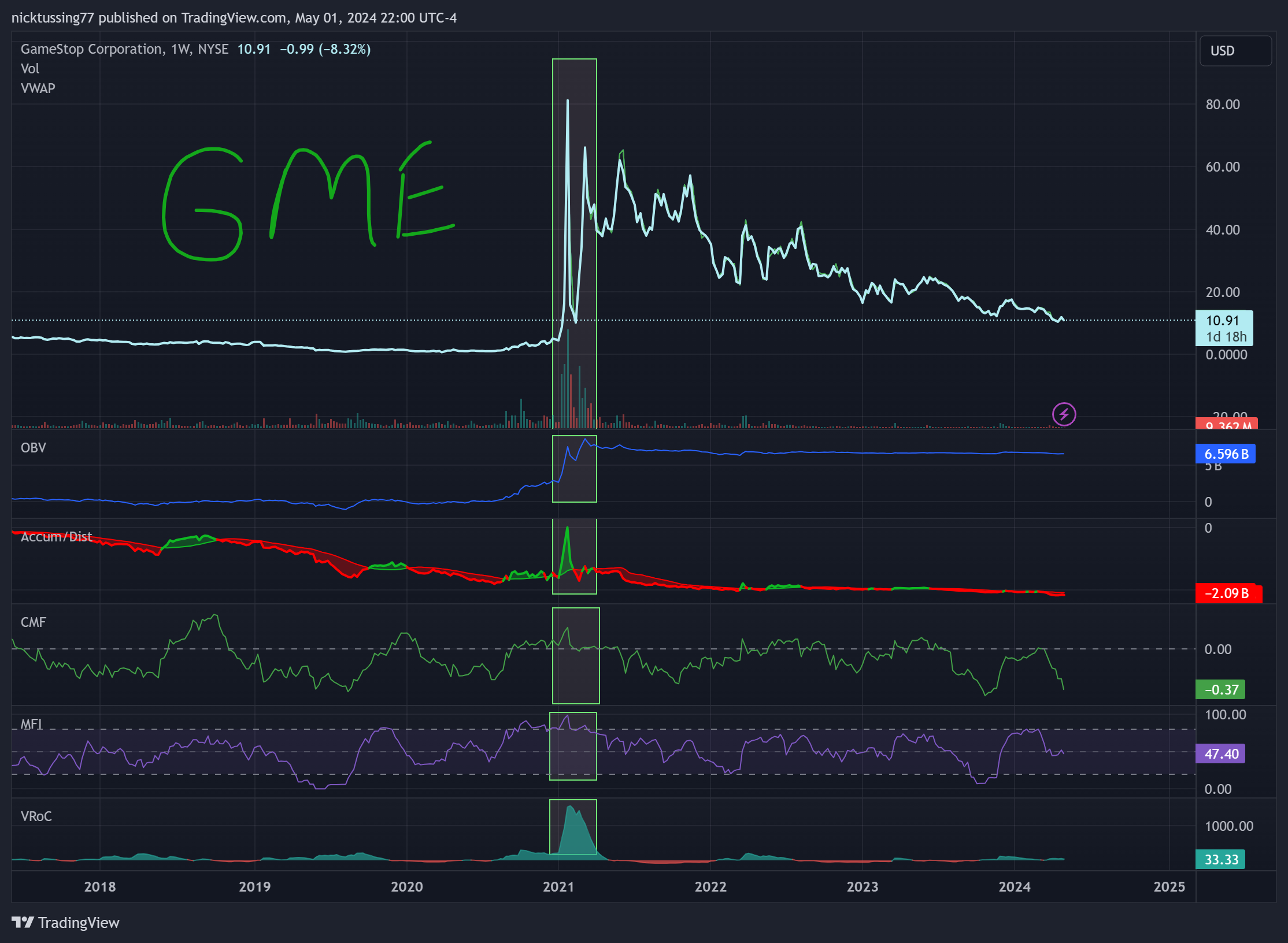This screenshot has width=1288, height=943.
Task: Open the USD currency selector
Action: (1235, 51)
